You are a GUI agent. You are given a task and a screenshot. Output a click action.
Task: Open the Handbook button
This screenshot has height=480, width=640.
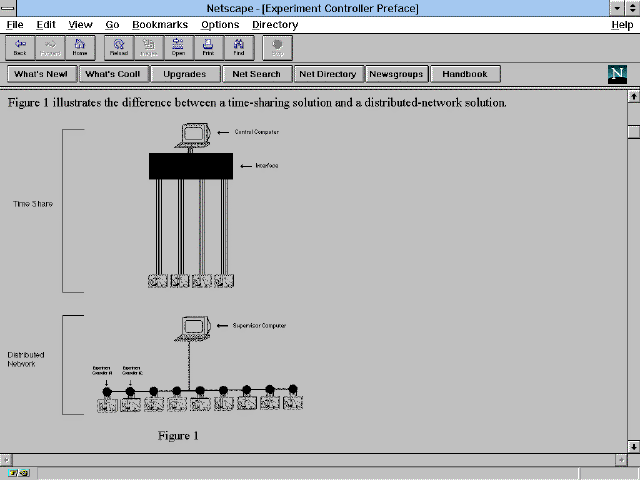pos(465,74)
